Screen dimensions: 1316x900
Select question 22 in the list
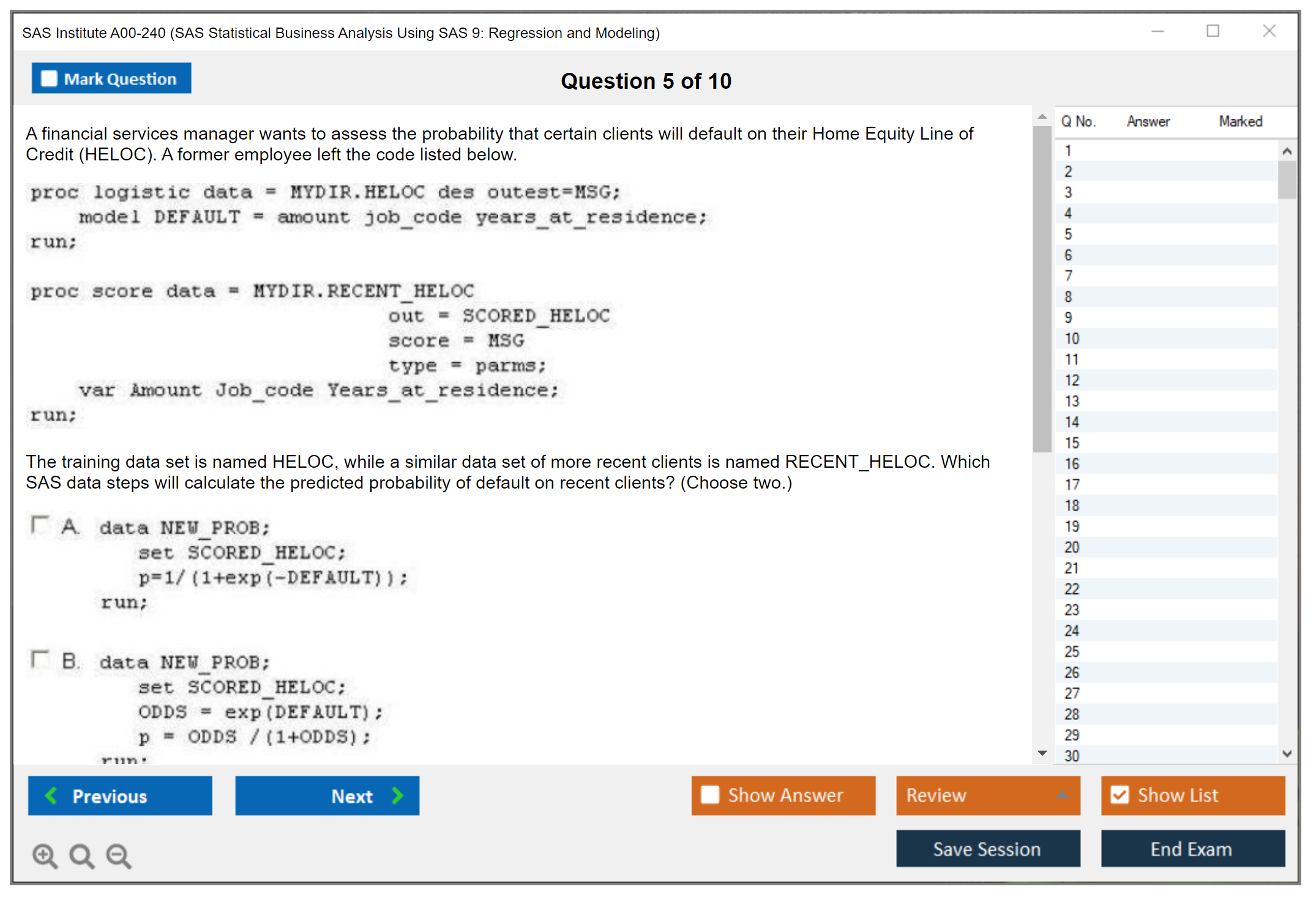[1072, 589]
